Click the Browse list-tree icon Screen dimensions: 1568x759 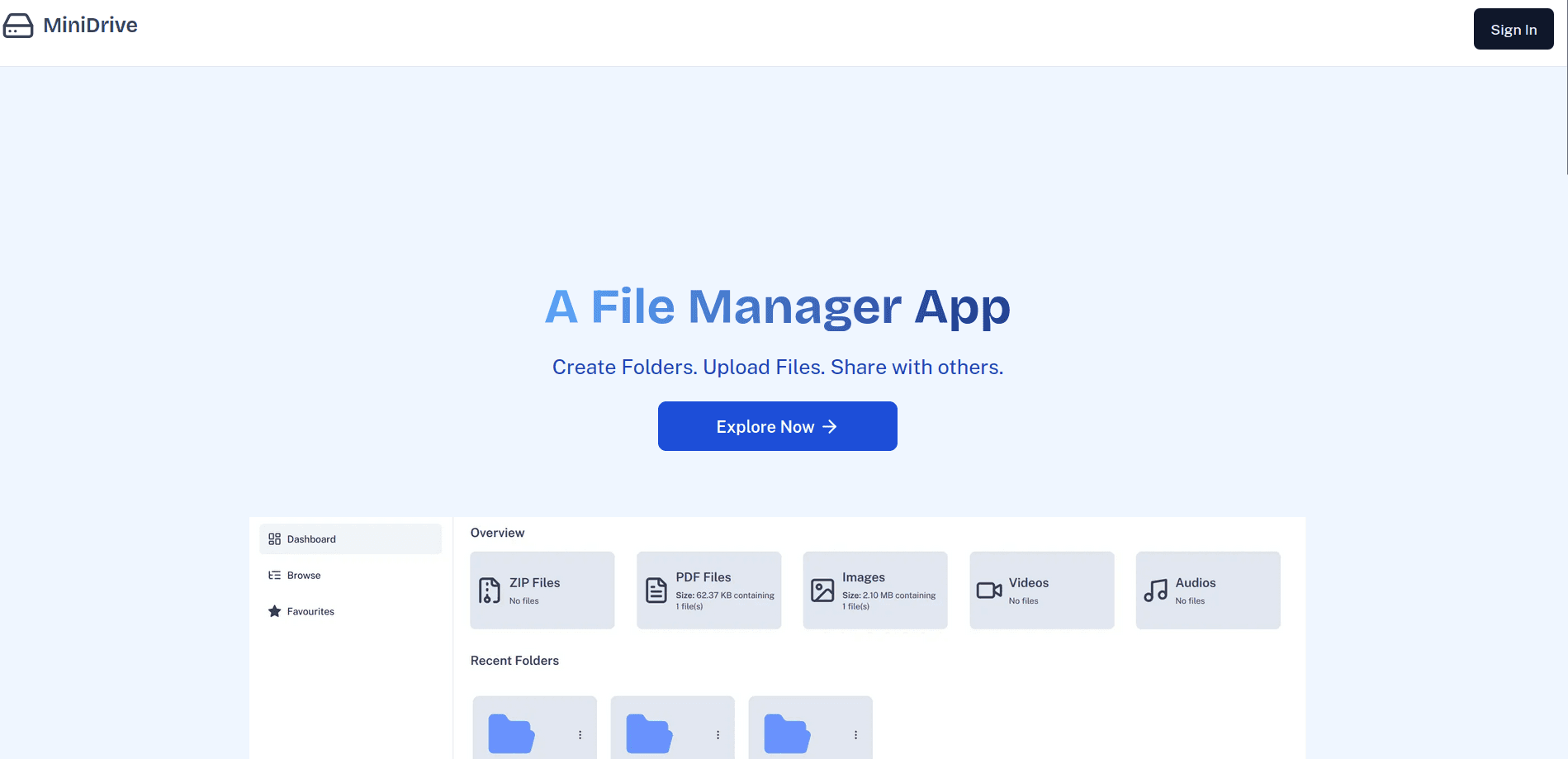[x=275, y=576]
